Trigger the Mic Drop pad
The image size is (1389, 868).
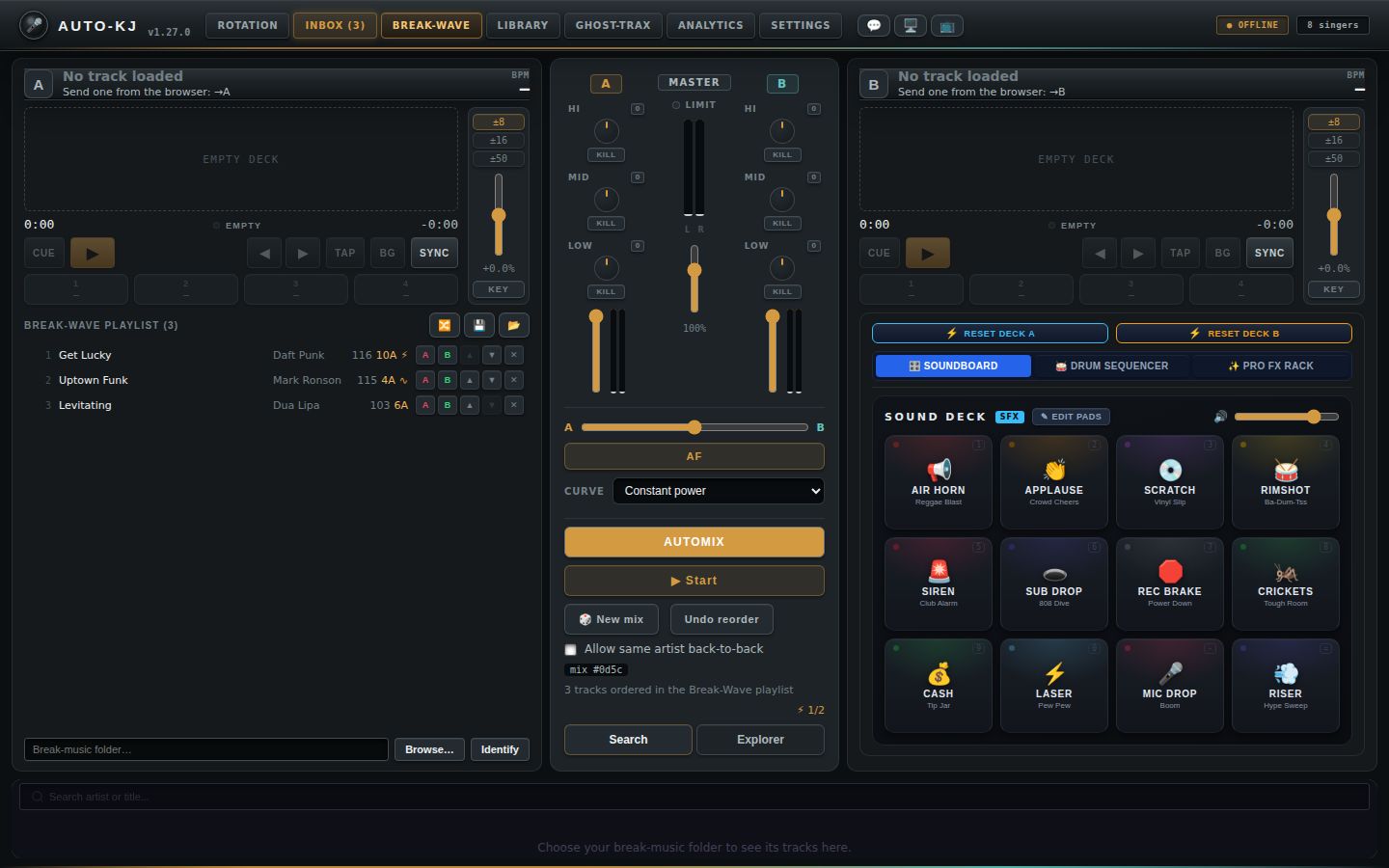1170,686
